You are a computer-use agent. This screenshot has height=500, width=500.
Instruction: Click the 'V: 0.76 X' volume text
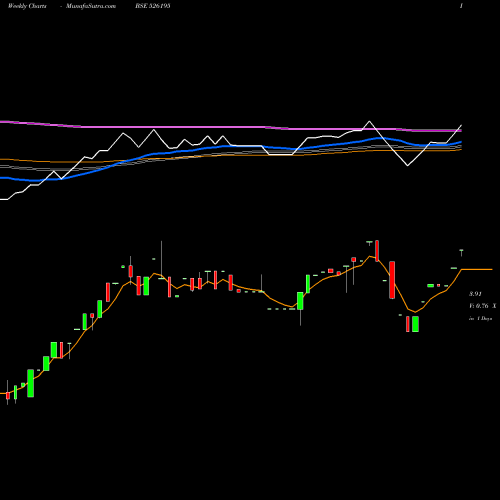click(483, 306)
